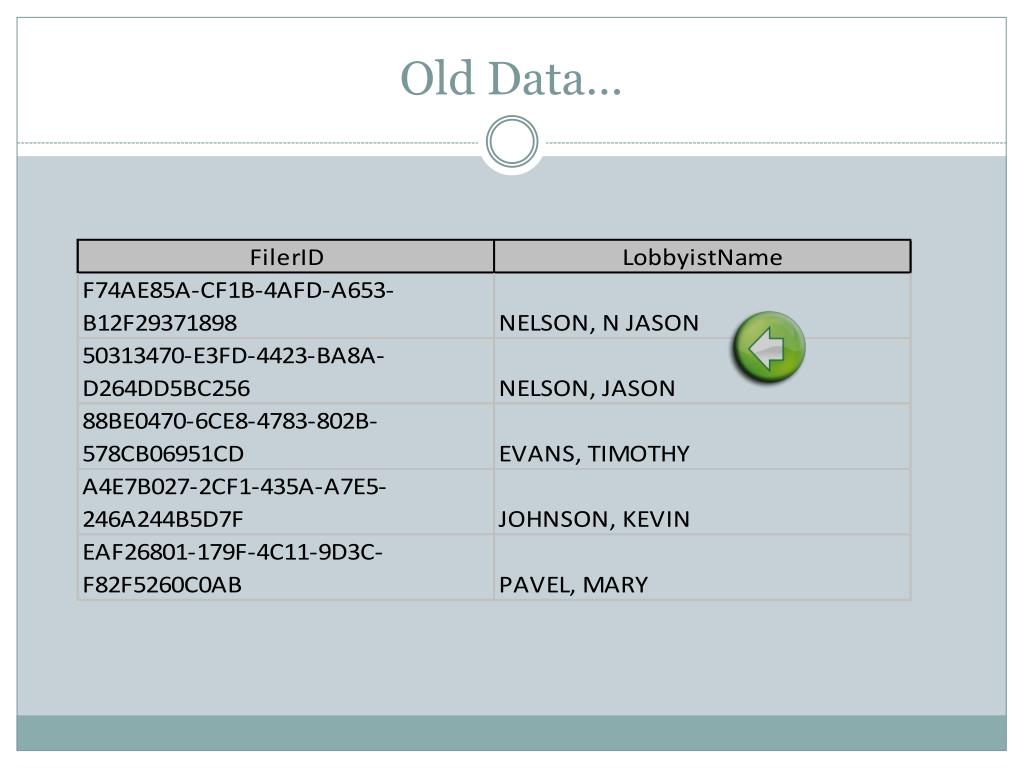Click the green back arrow button
This screenshot has width=1024, height=768.
[769, 347]
